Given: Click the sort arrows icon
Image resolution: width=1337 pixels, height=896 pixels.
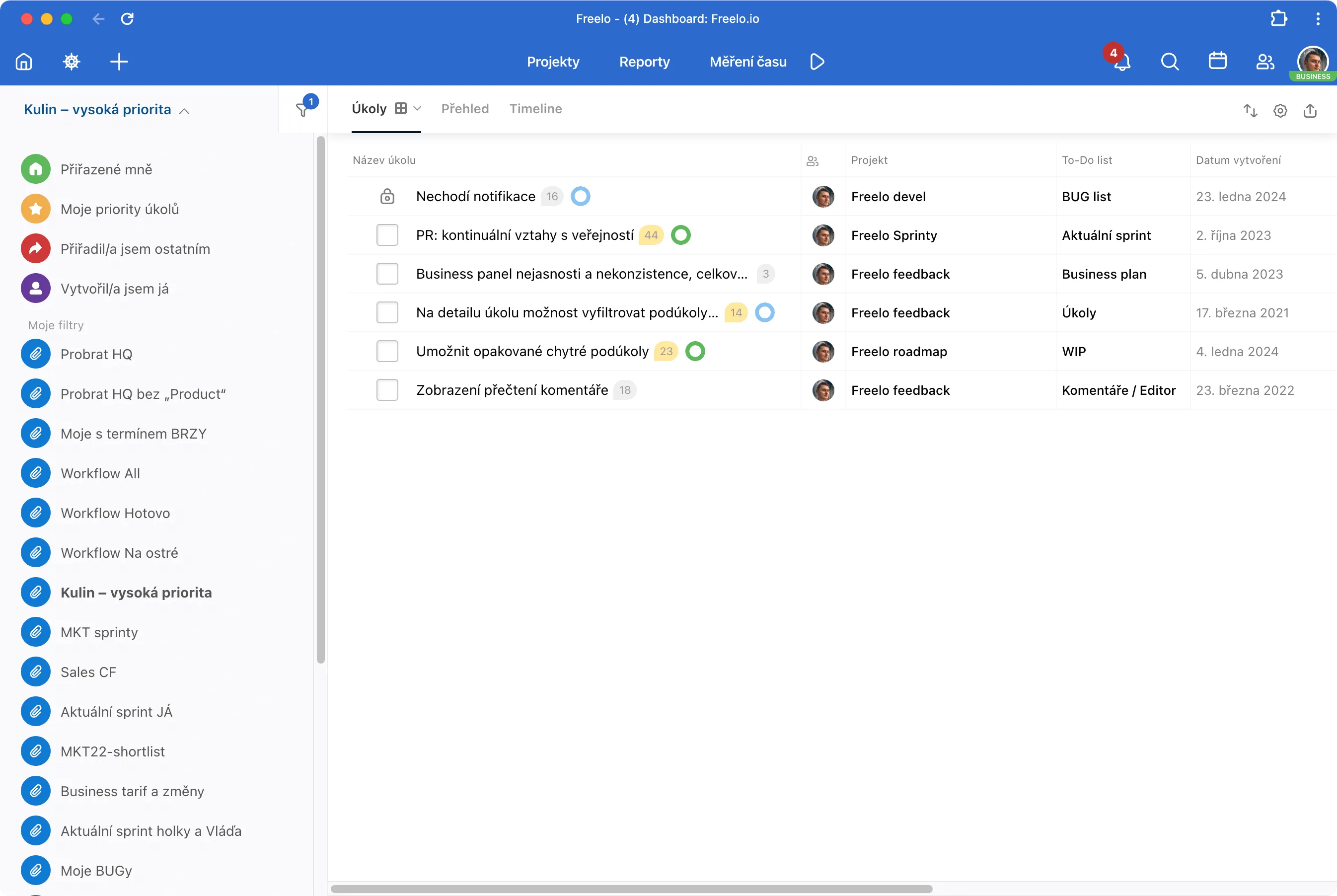Looking at the screenshot, I should [x=1251, y=111].
